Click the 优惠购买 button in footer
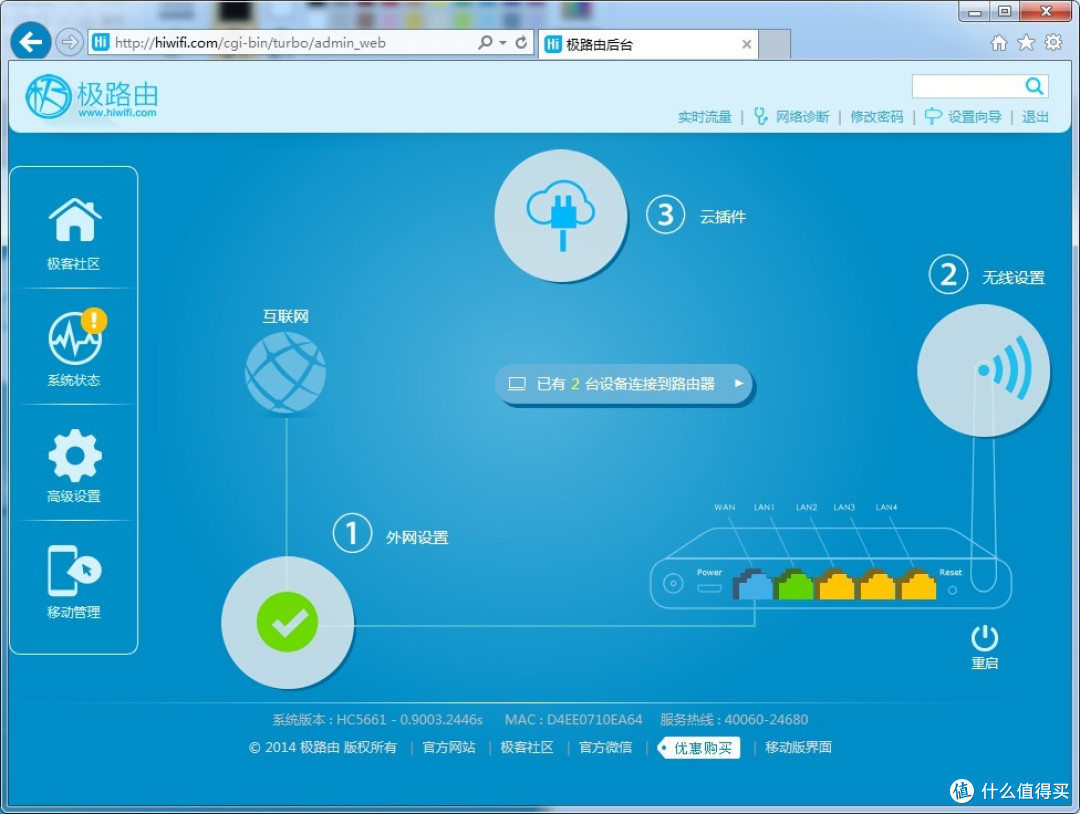This screenshot has width=1080, height=814. [x=701, y=747]
